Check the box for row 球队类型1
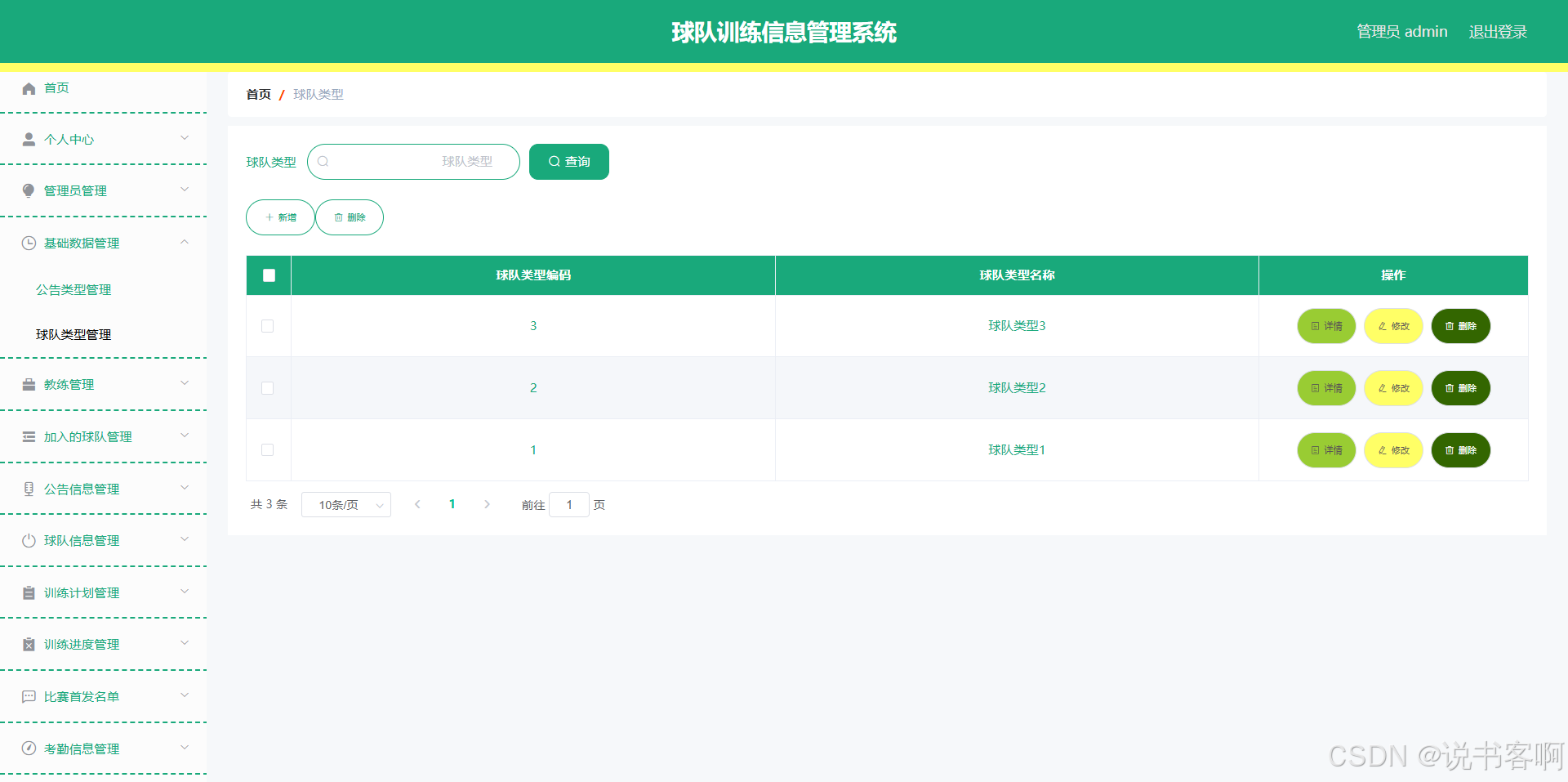 click(x=267, y=450)
